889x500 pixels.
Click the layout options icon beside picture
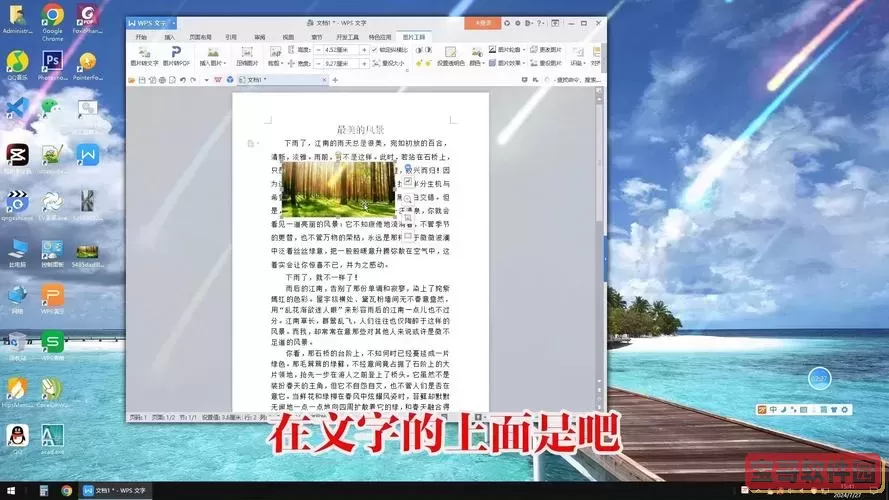tap(408, 181)
